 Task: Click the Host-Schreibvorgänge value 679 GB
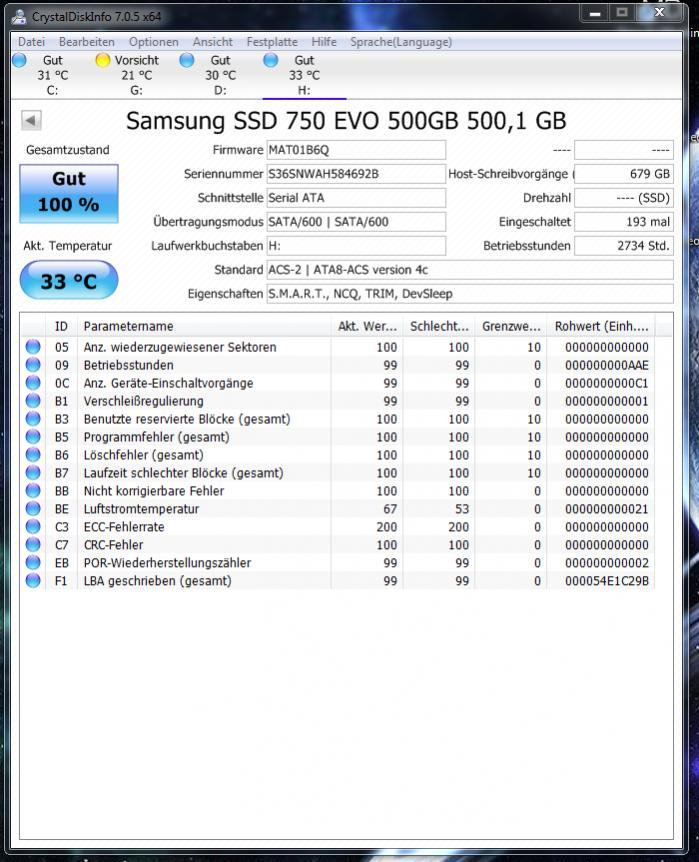pyautogui.click(x=624, y=174)
